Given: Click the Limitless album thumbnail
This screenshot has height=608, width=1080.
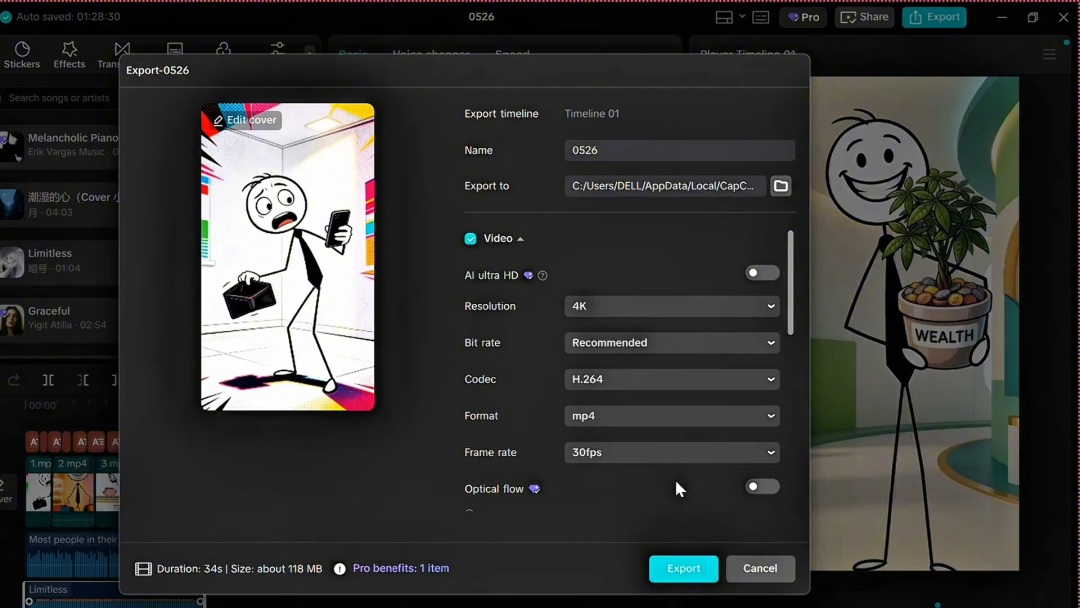Looking at the screenshot, I should click(x=12, y=262).
